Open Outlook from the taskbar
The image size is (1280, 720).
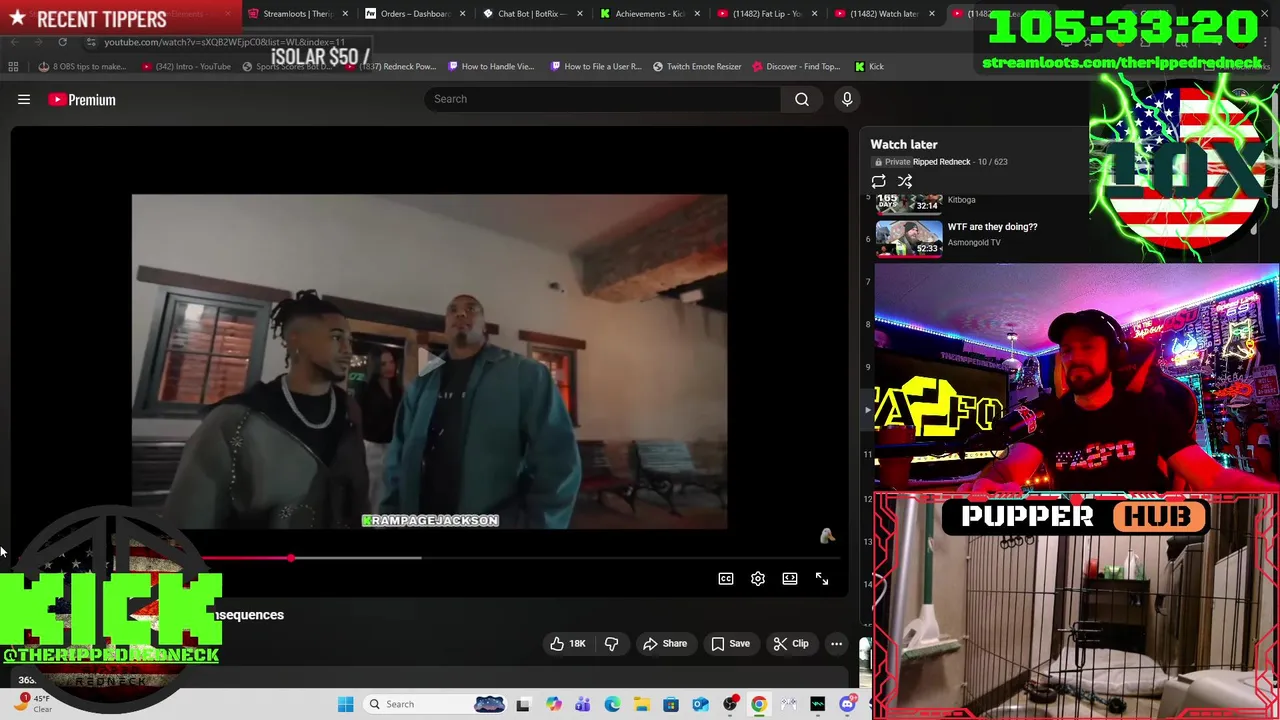(x=700, y=704)
